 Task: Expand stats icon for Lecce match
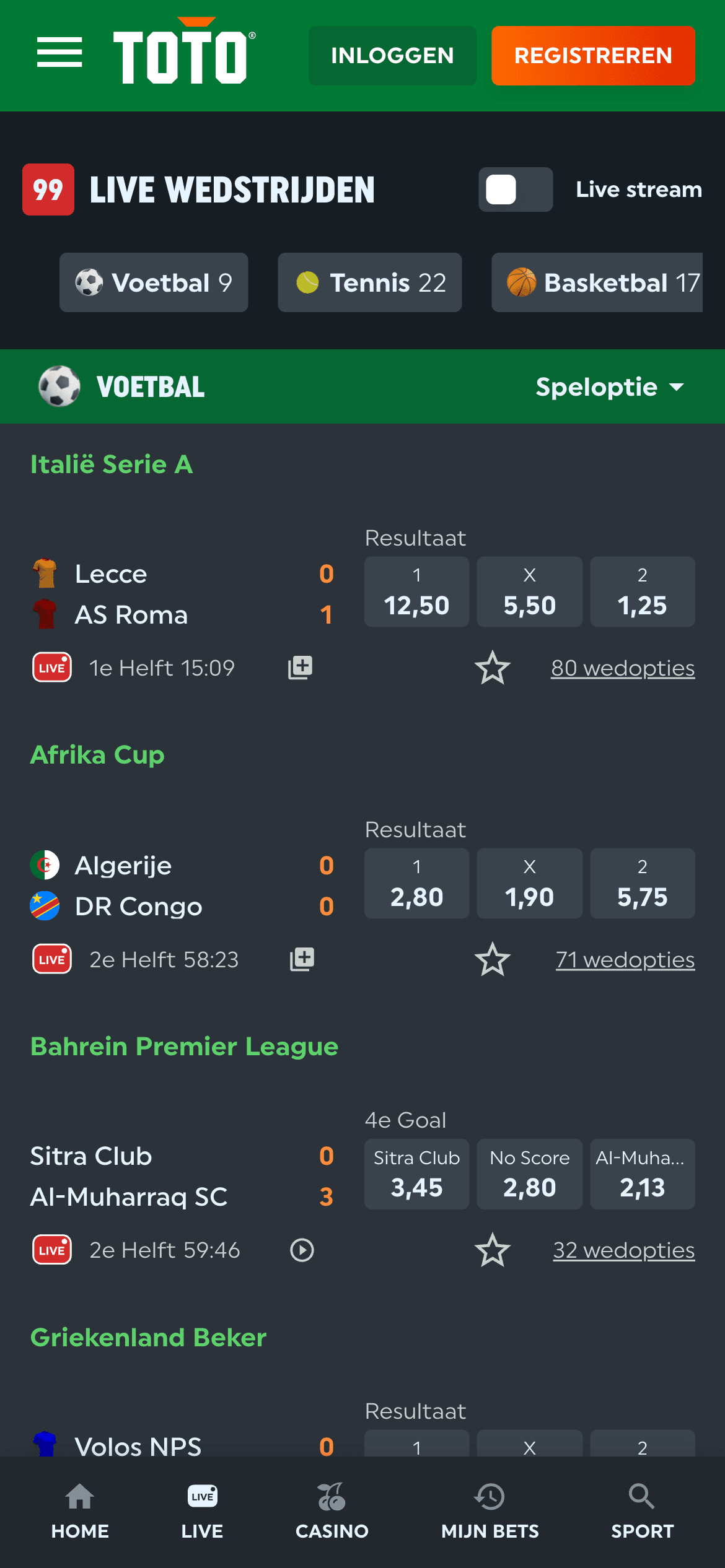coord(301,668)
